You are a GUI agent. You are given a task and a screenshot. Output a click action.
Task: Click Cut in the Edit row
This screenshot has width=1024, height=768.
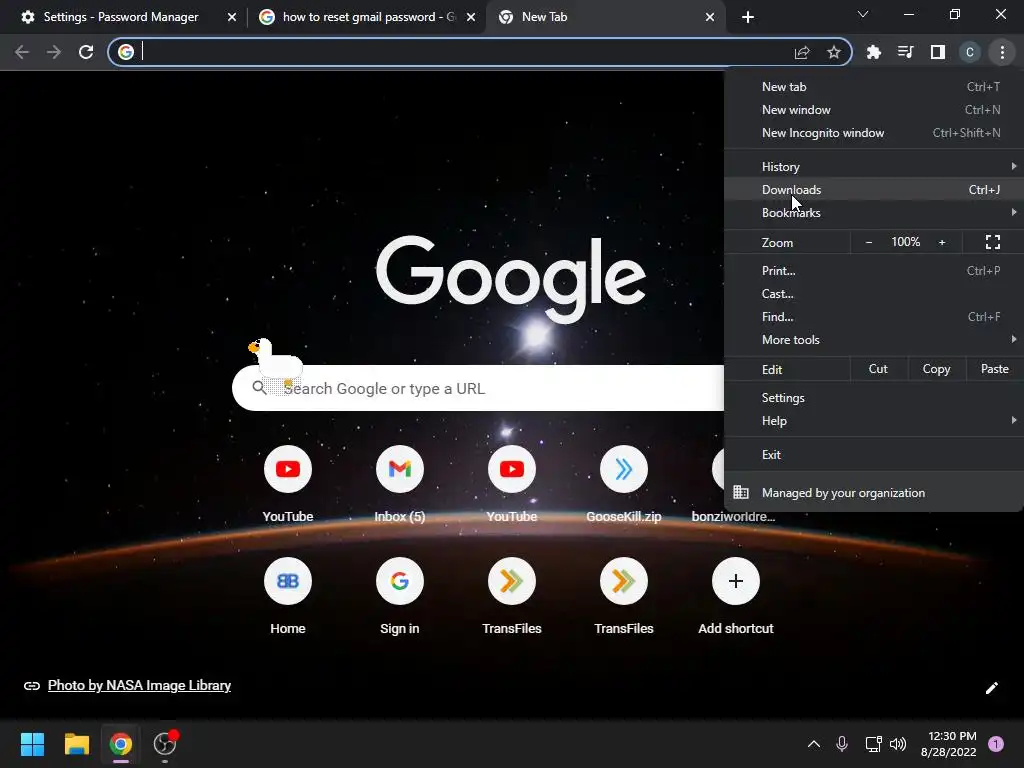tap(878, 369)
